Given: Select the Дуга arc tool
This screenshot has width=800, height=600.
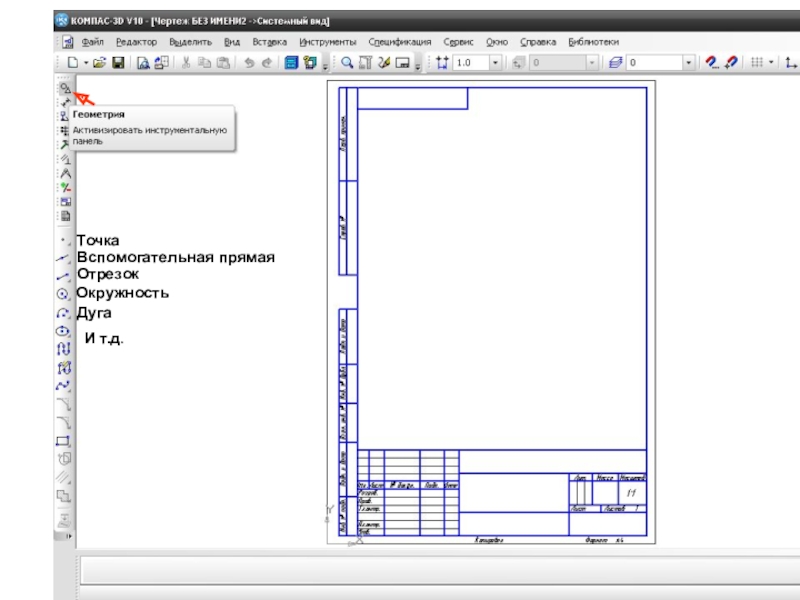Looking at the screenshot, I should 63,312.
